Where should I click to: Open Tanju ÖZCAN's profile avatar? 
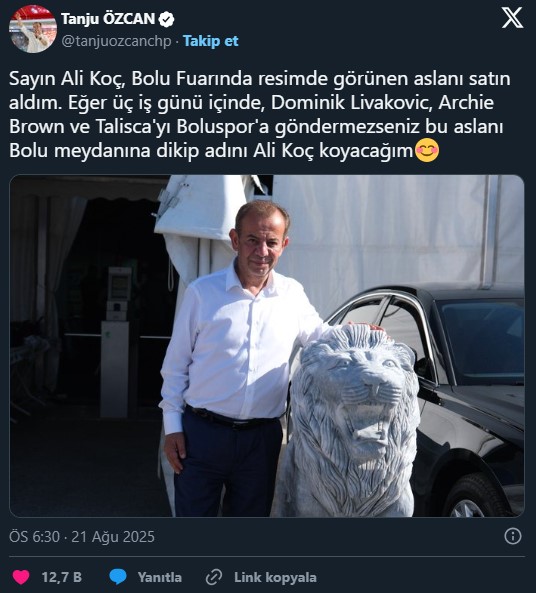pos(33,29)
